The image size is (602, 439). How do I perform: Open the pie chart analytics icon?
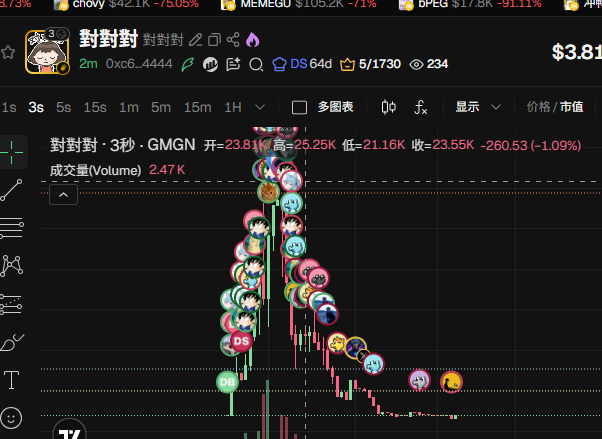pyautogui.click(x=210, y=64)
